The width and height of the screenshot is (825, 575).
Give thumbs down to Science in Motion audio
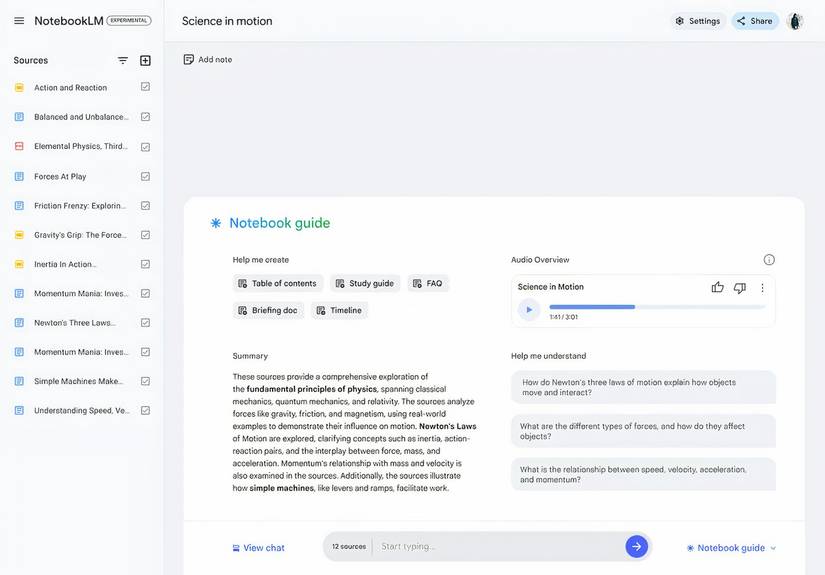(740, 288)
